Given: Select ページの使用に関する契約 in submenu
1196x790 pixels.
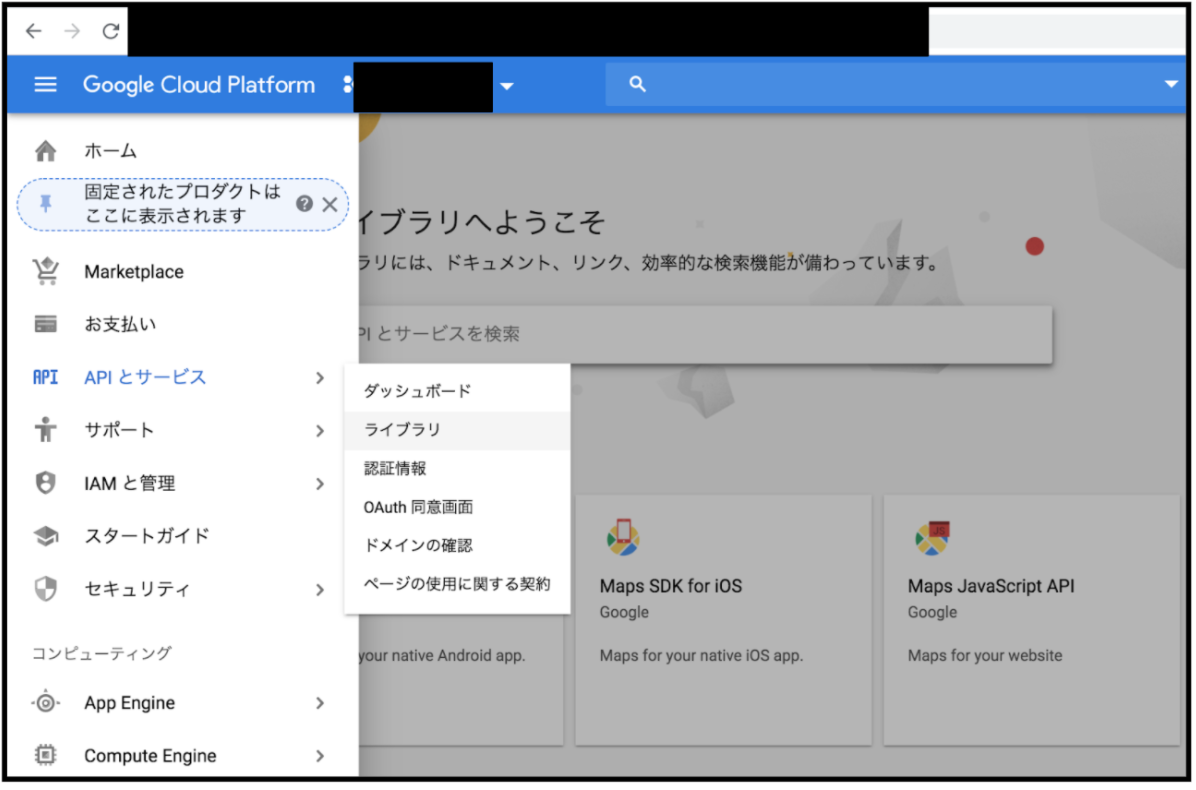Looking at the screenshot, I should [458, 585].
